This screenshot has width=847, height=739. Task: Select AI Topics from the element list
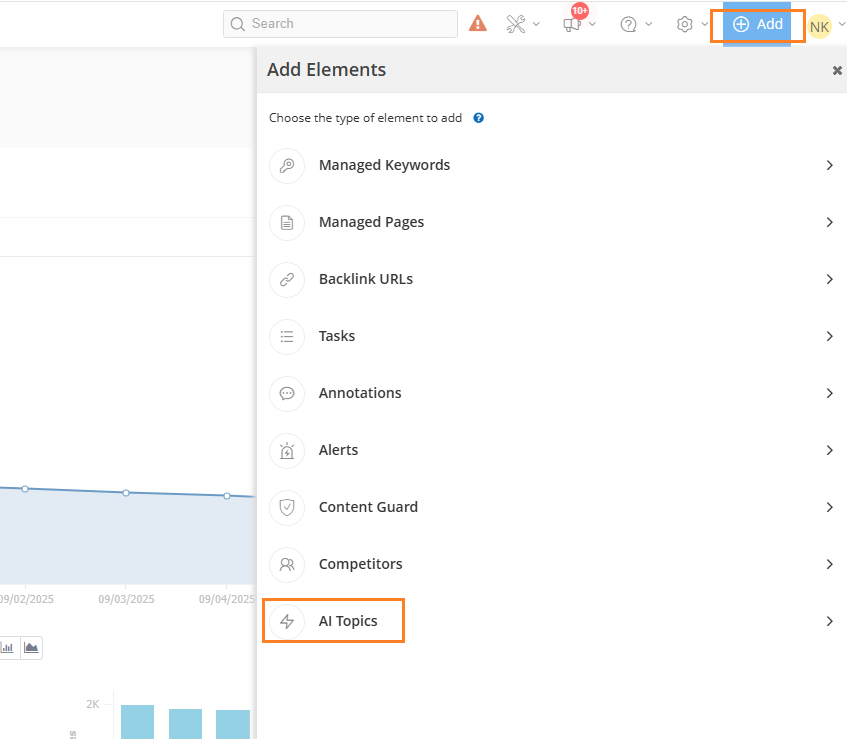(348, 621)
